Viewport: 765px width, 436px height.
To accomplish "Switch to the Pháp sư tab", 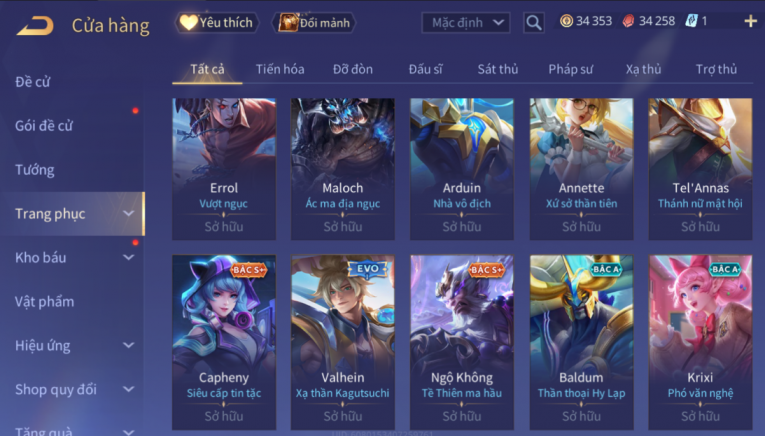I will tap(570, 69).
